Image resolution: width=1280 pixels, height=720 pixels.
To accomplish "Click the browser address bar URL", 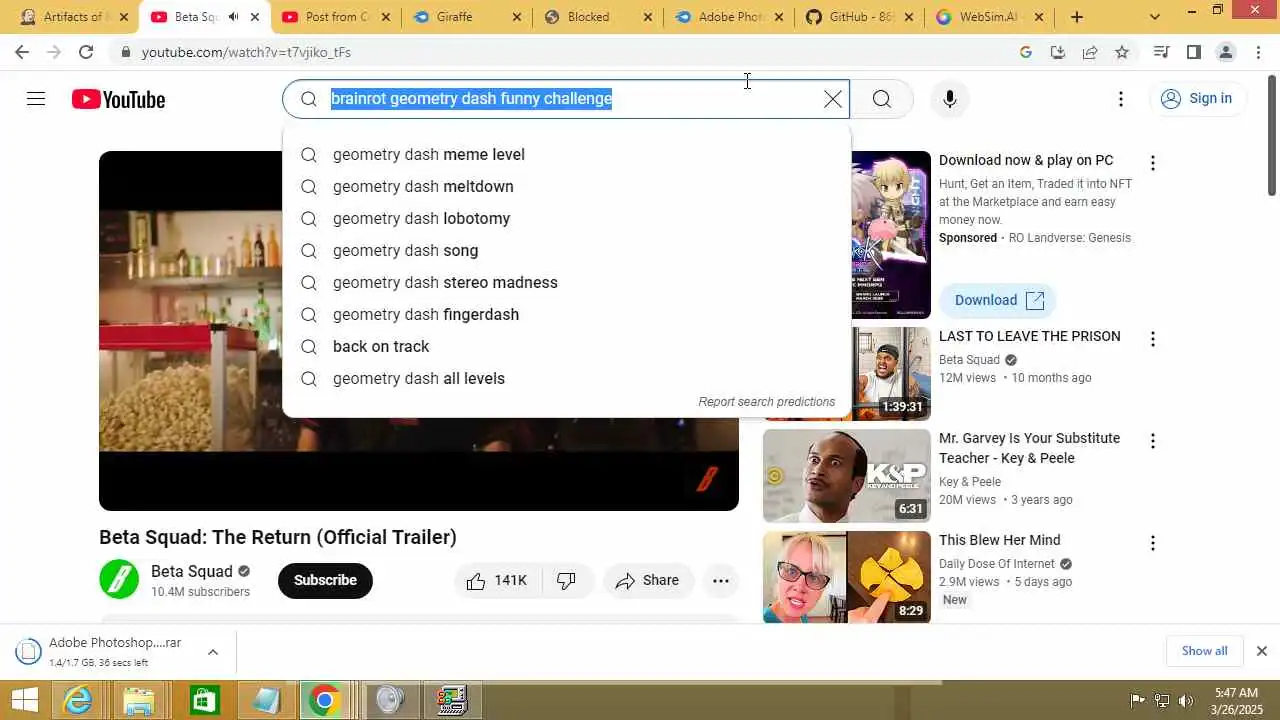I will coord(246,52).
